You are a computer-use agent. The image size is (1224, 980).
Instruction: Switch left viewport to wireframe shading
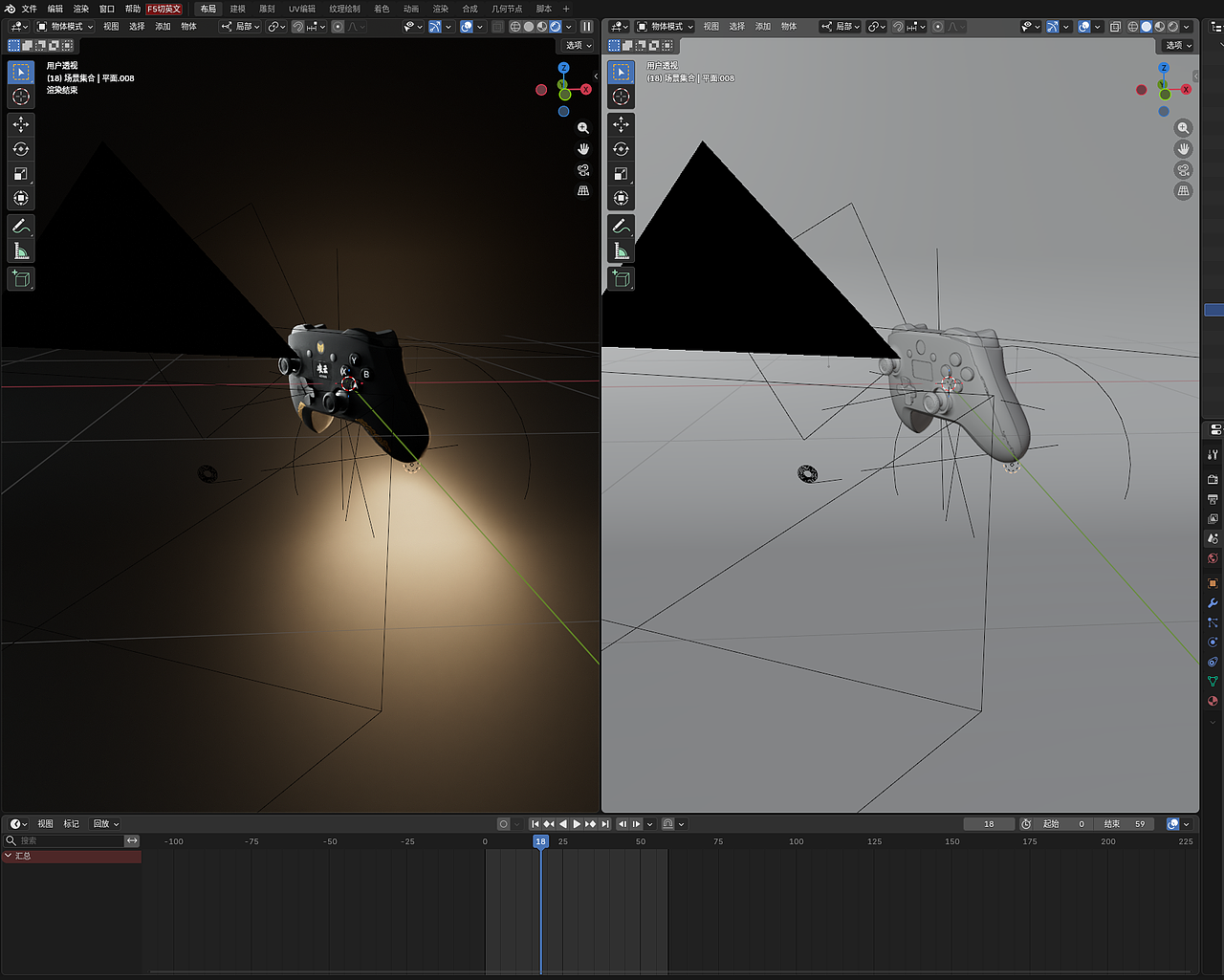point(515,27)
